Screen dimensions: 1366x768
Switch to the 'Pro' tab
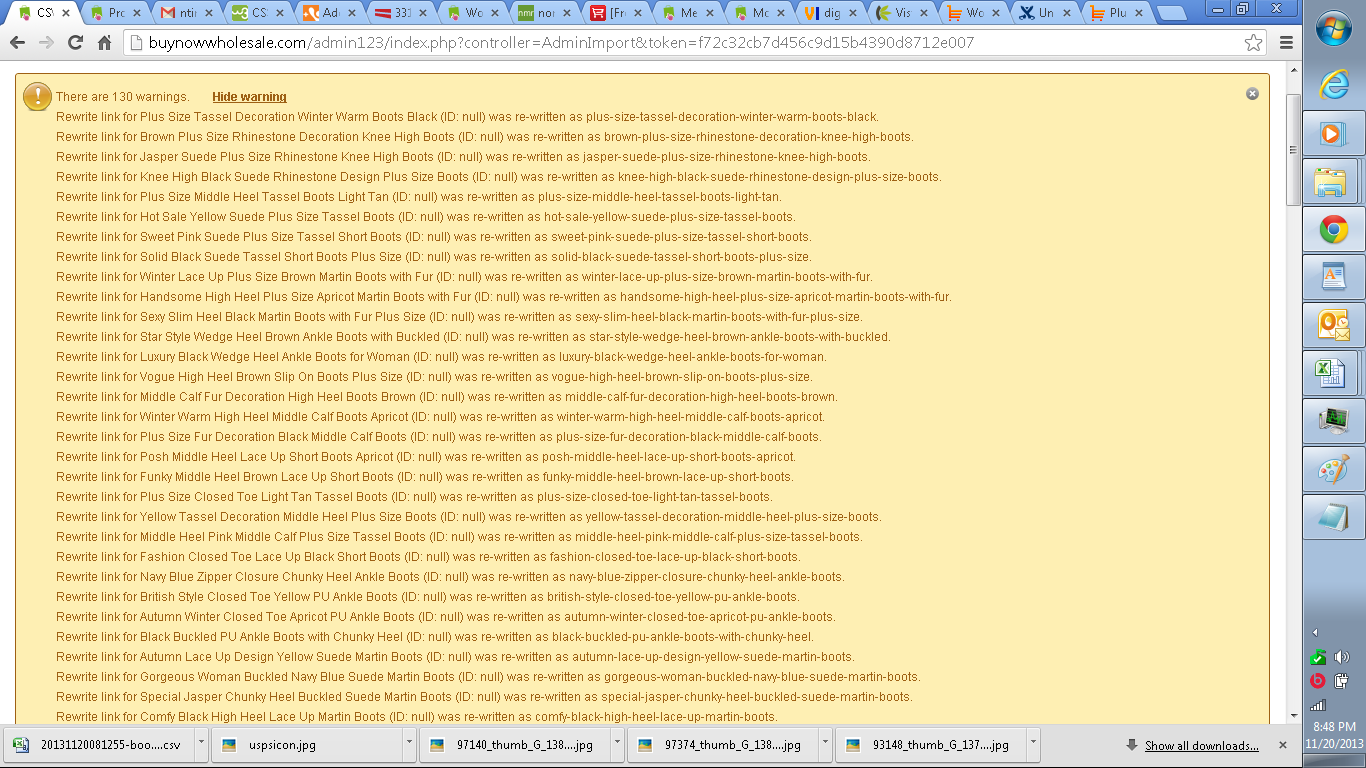[117, 14]
